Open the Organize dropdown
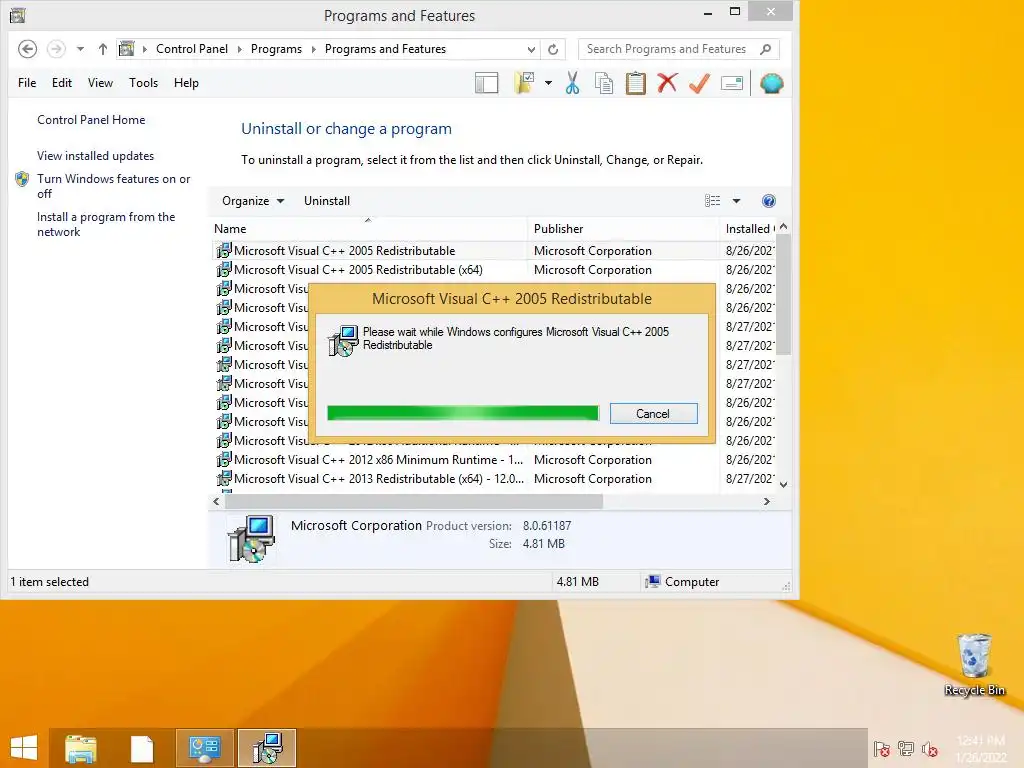Viewport: 1024px width, 768px height. tap(253, 201)
